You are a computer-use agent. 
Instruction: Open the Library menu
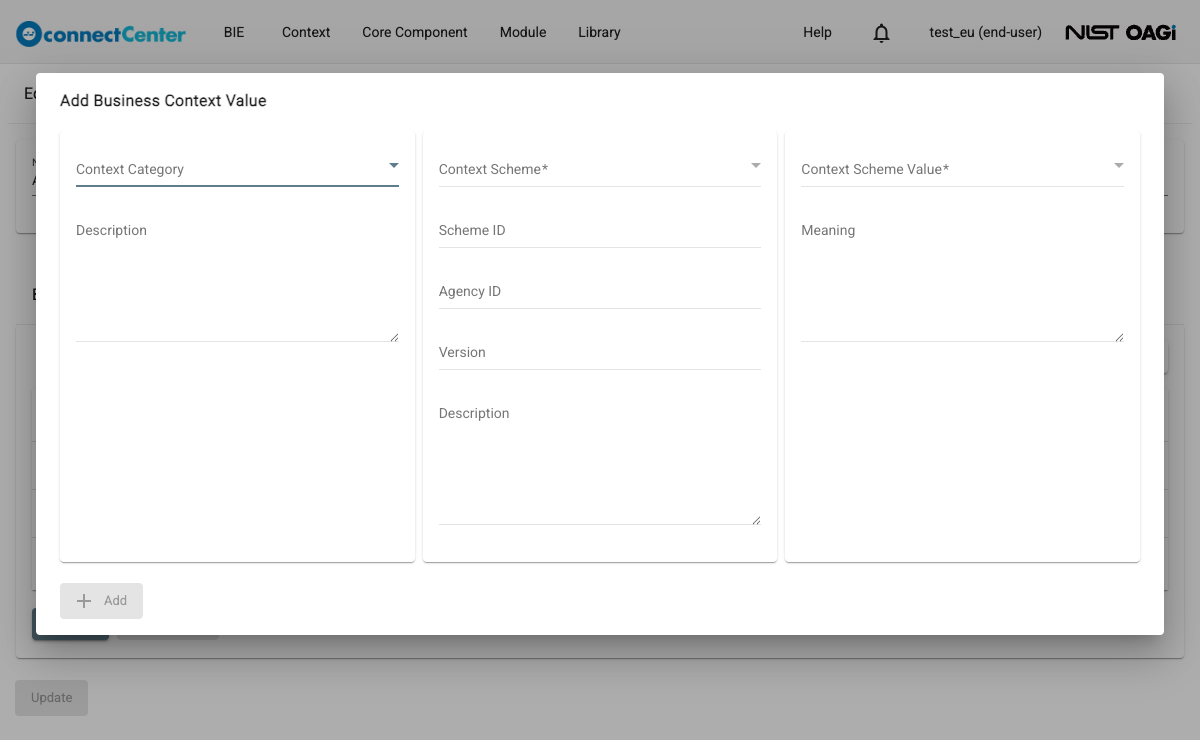click(x=599, y=32)
